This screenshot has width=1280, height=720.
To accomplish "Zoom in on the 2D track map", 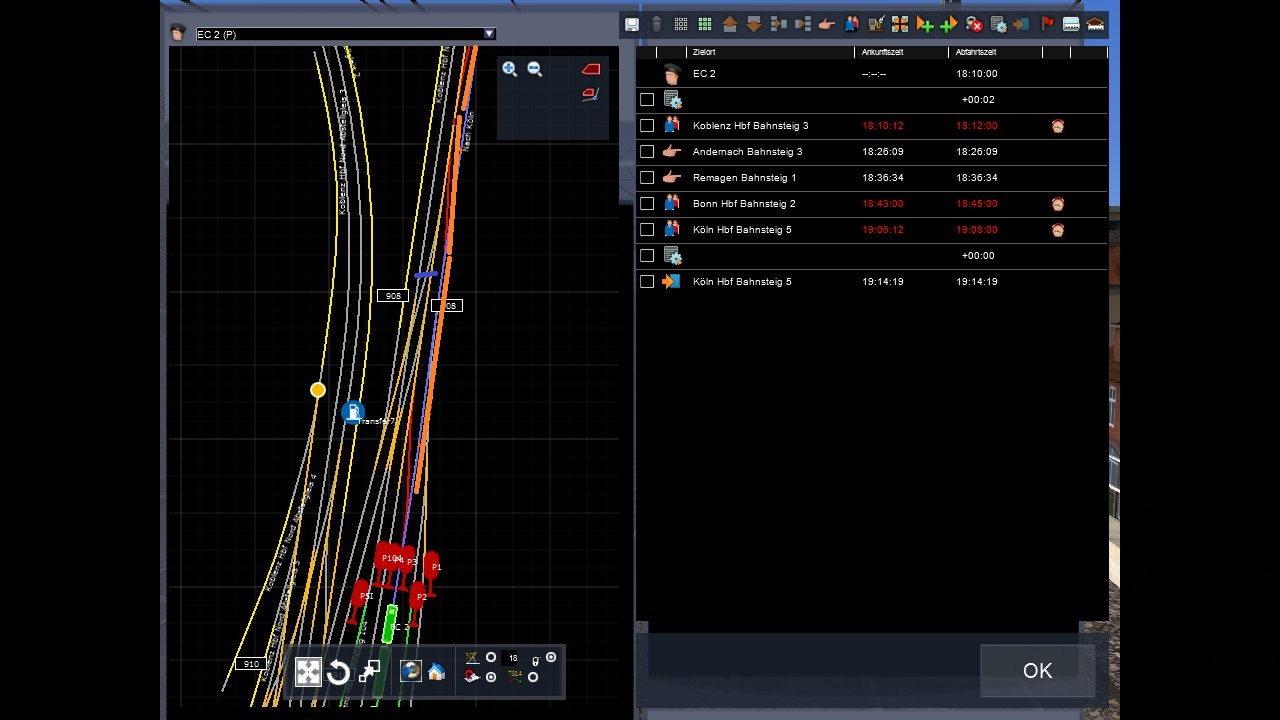I will coord(510,69).
